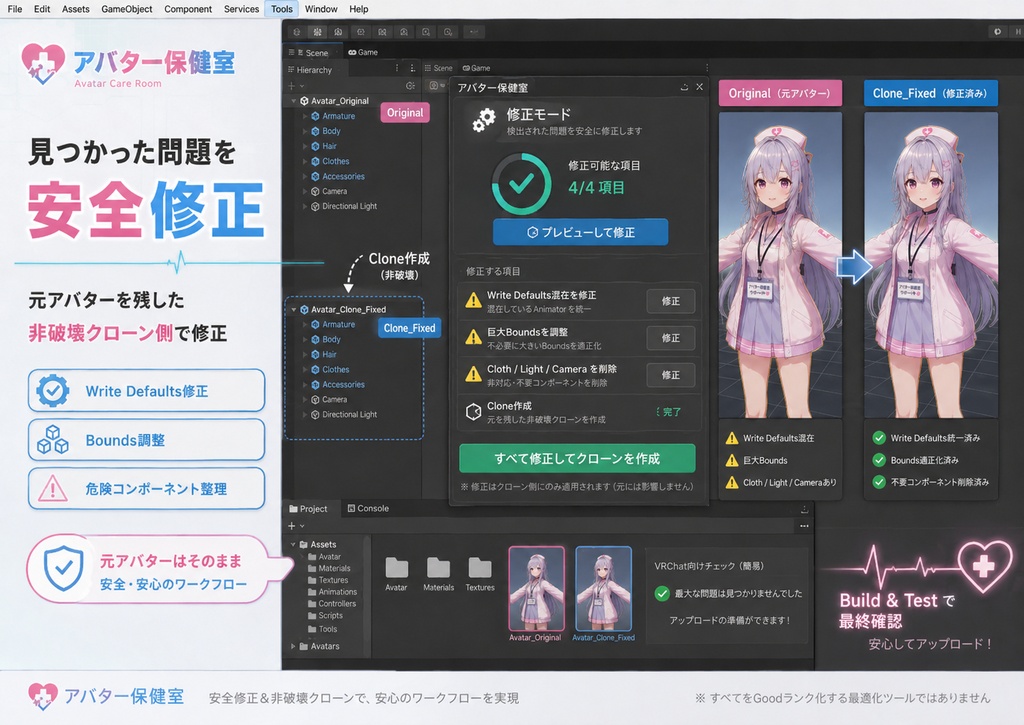This screenshot has width=1024, height=725.
Task: Click the cube icon beside Clone作成
Action: (x=473, y=411)
